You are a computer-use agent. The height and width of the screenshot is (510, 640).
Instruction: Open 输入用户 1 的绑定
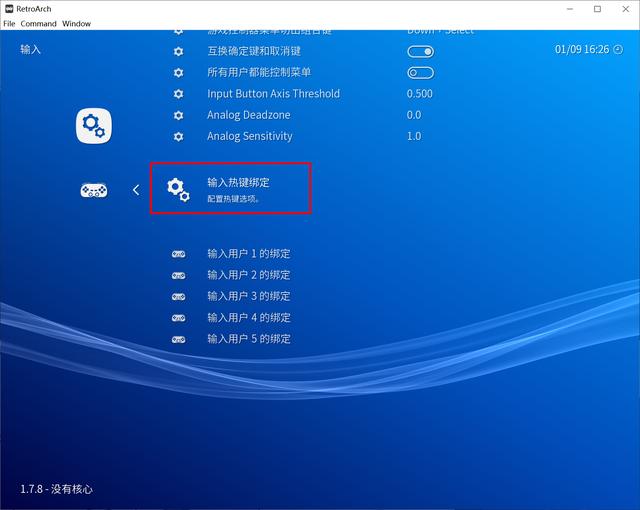[x=249, y=254]
